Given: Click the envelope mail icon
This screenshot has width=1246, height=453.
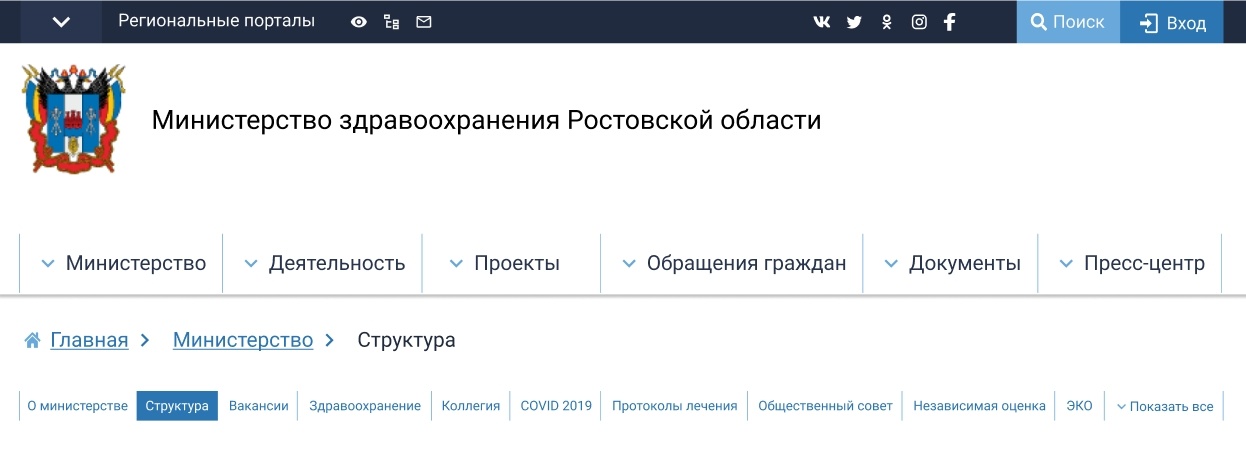Looking at the screenshot, I should tap(424, 22).
